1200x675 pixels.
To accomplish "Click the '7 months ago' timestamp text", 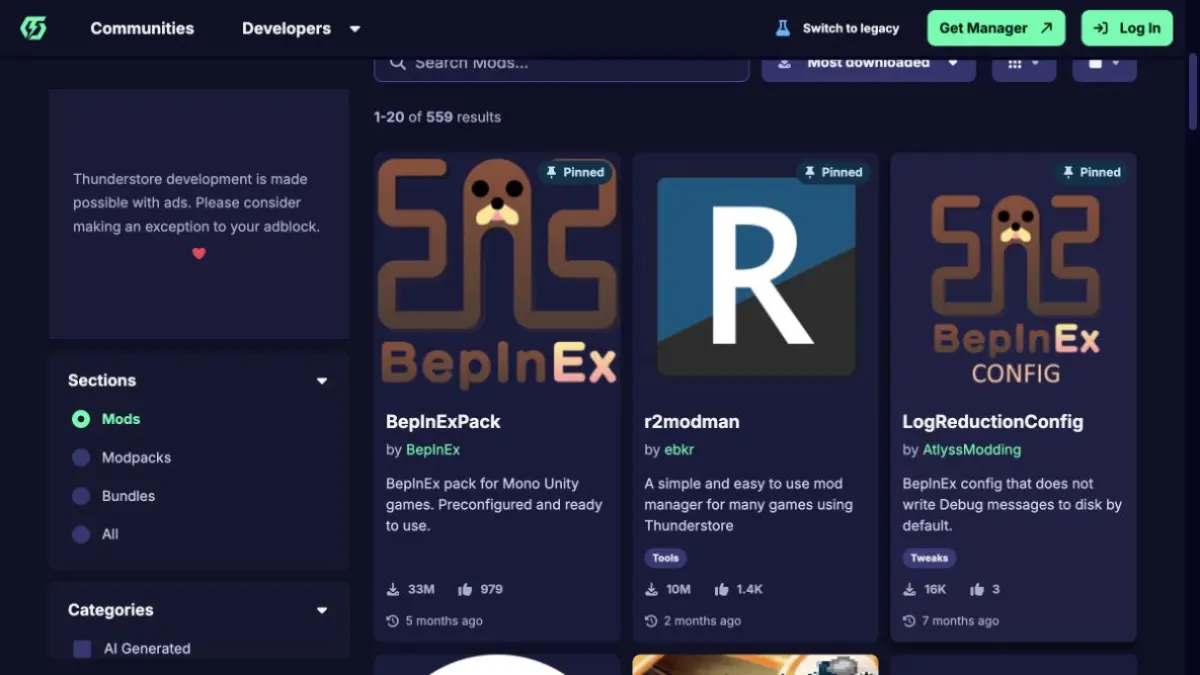I will 960,621.
